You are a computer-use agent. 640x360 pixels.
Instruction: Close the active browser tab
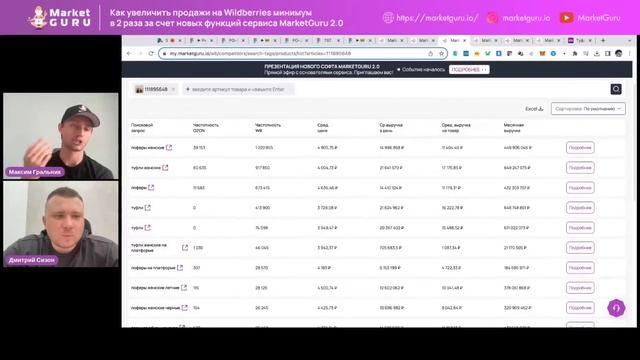coord(464,40)
